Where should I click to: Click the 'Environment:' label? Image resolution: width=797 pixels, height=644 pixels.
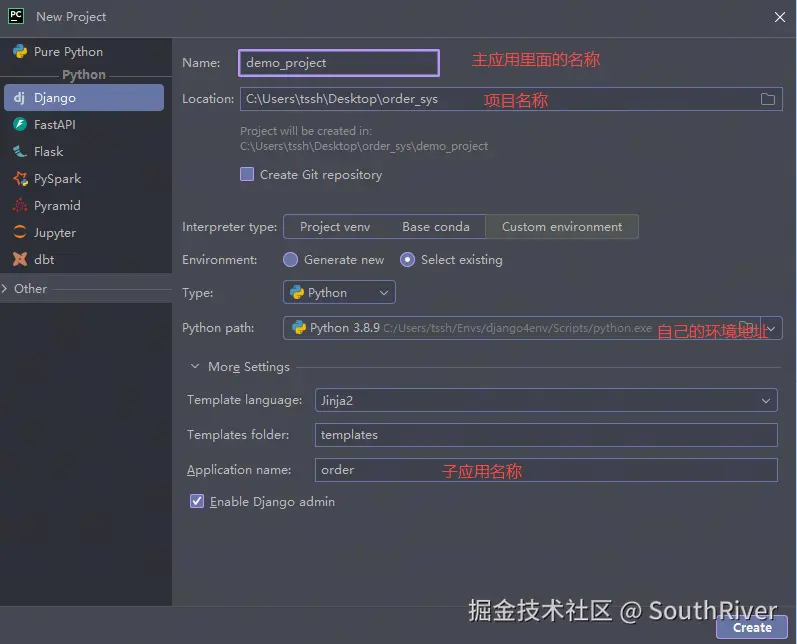pyautogui.click(x=220, y=260)
